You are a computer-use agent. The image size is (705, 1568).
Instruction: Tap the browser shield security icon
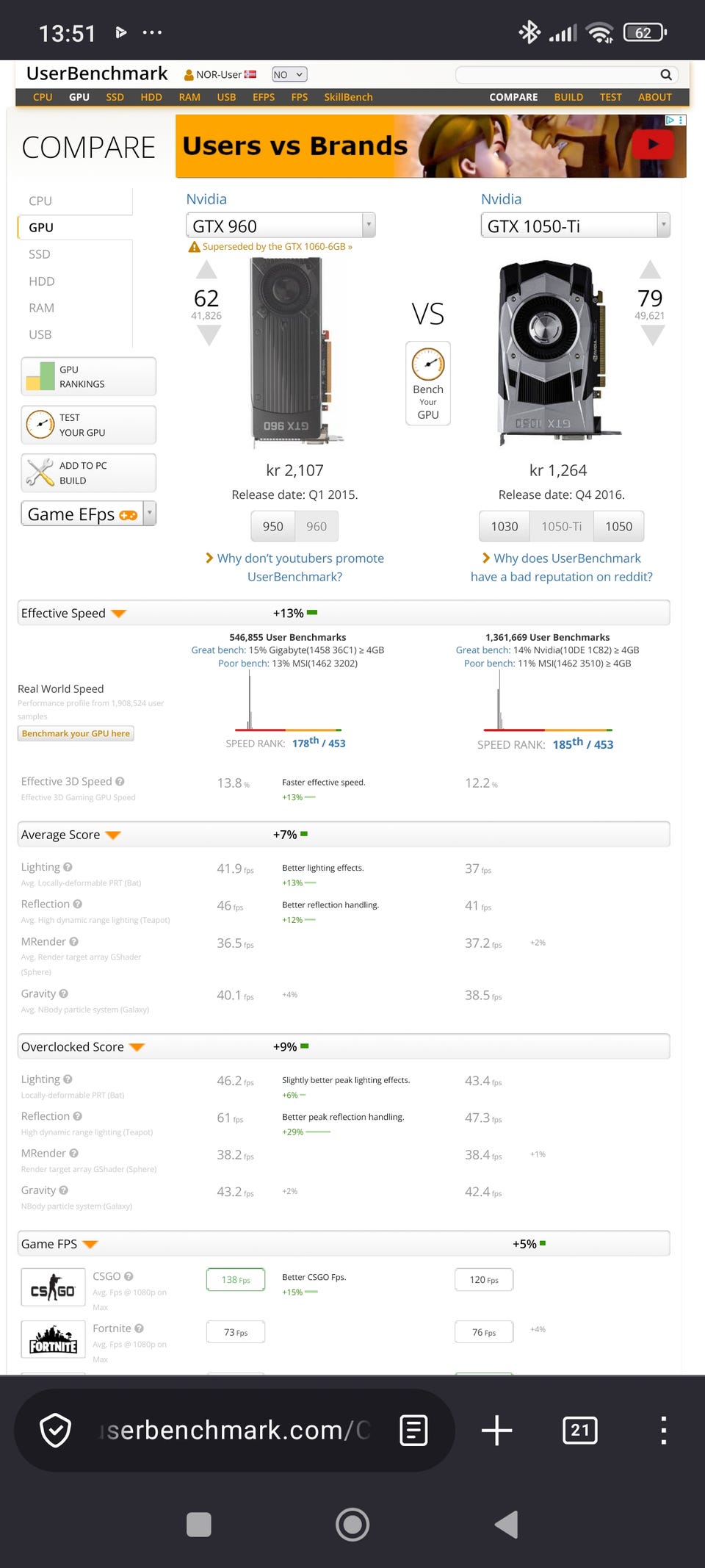click(x=55, y=1430)
